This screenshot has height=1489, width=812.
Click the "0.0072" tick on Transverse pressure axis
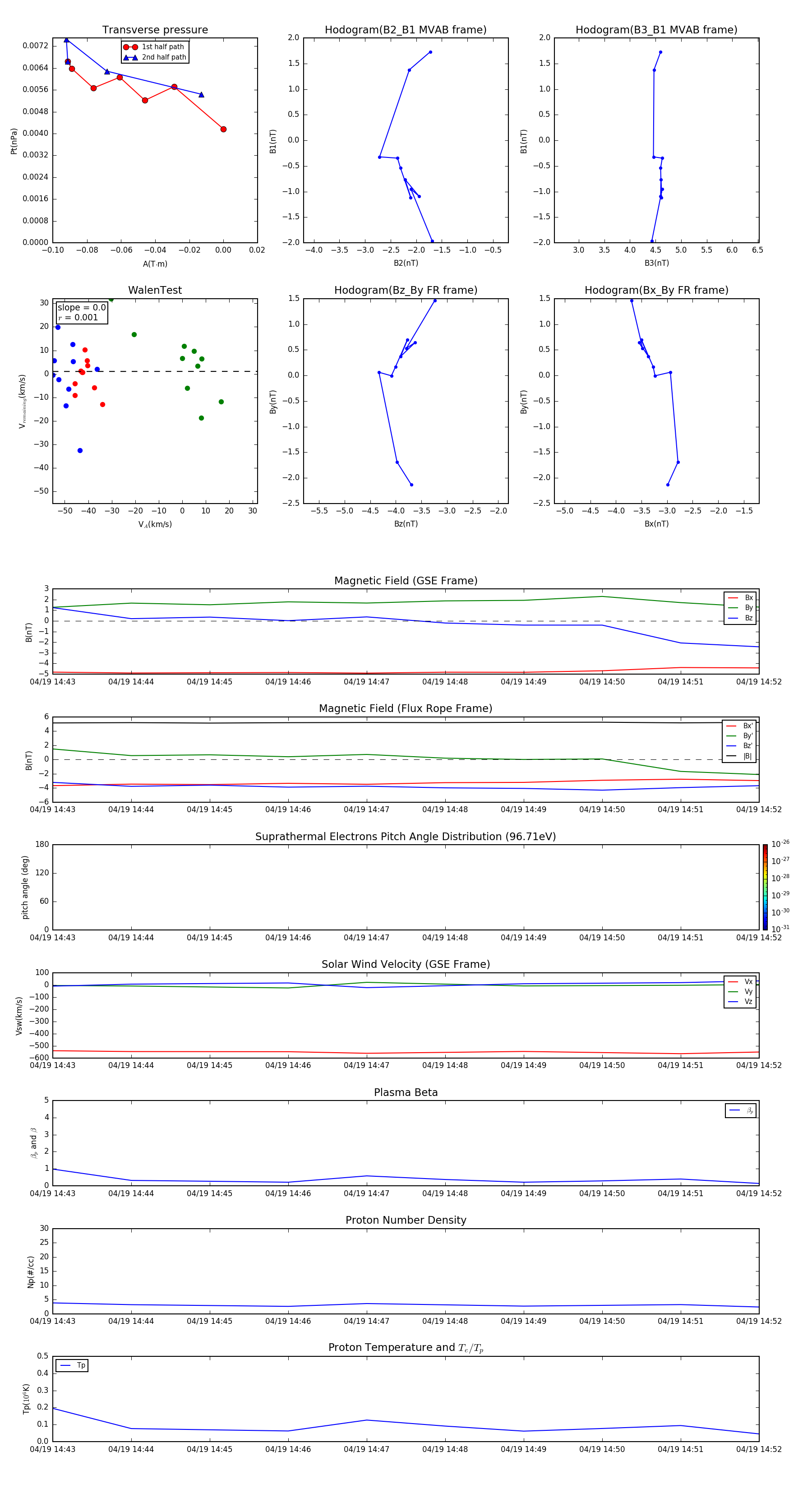point(35,46)
